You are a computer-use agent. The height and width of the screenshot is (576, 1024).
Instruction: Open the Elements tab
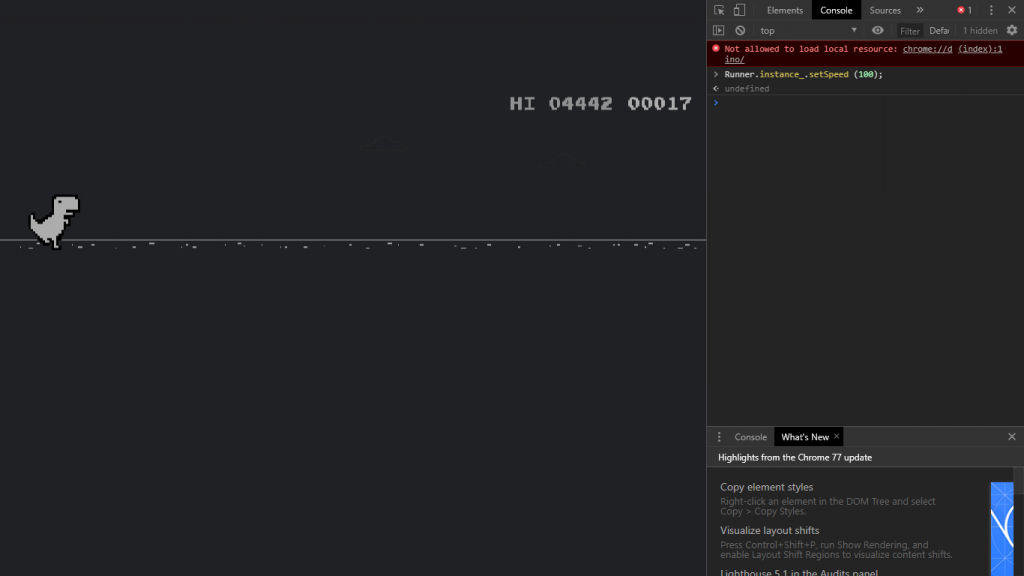[784, 10]
